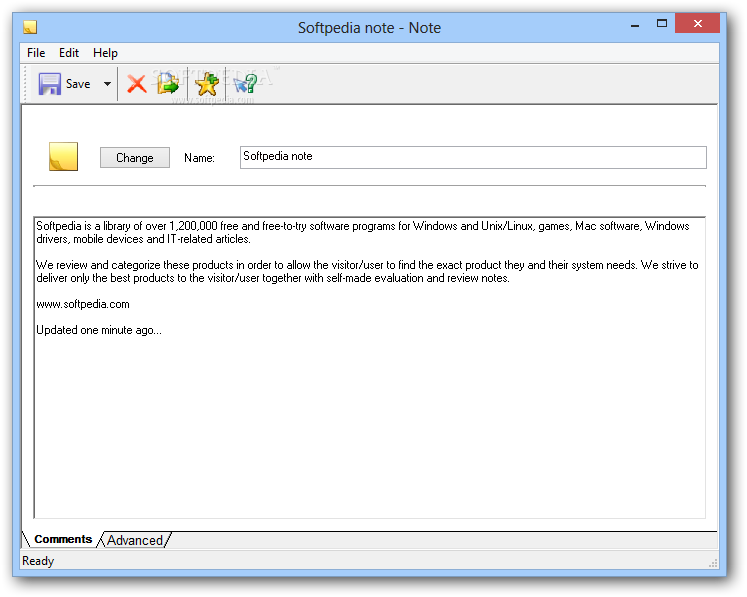This screenshot has width=747, height=597.
Task: Click the Ready status bar text
Action: point(38,561)
